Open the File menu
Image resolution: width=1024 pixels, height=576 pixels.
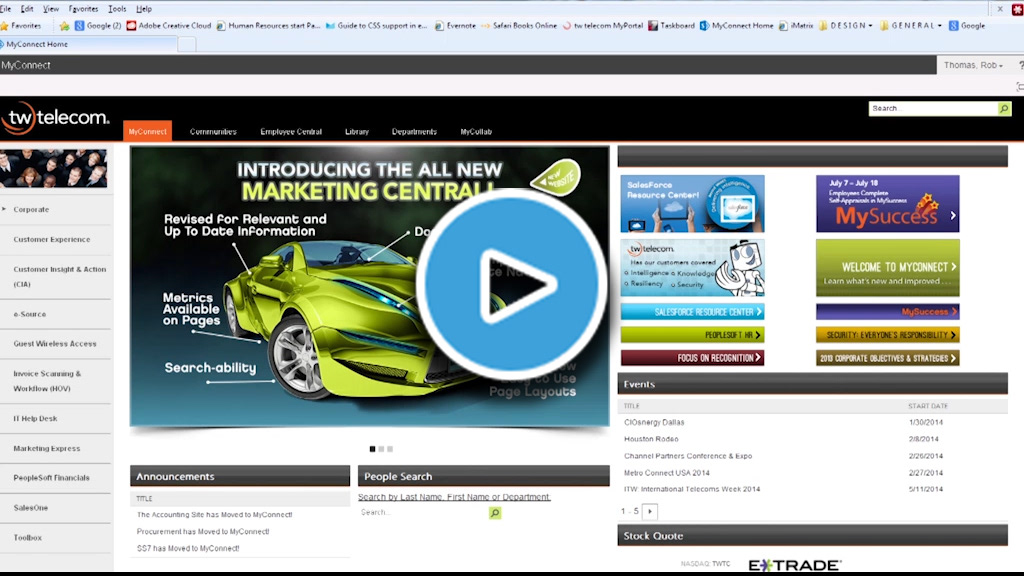click(x=6, y=8)
